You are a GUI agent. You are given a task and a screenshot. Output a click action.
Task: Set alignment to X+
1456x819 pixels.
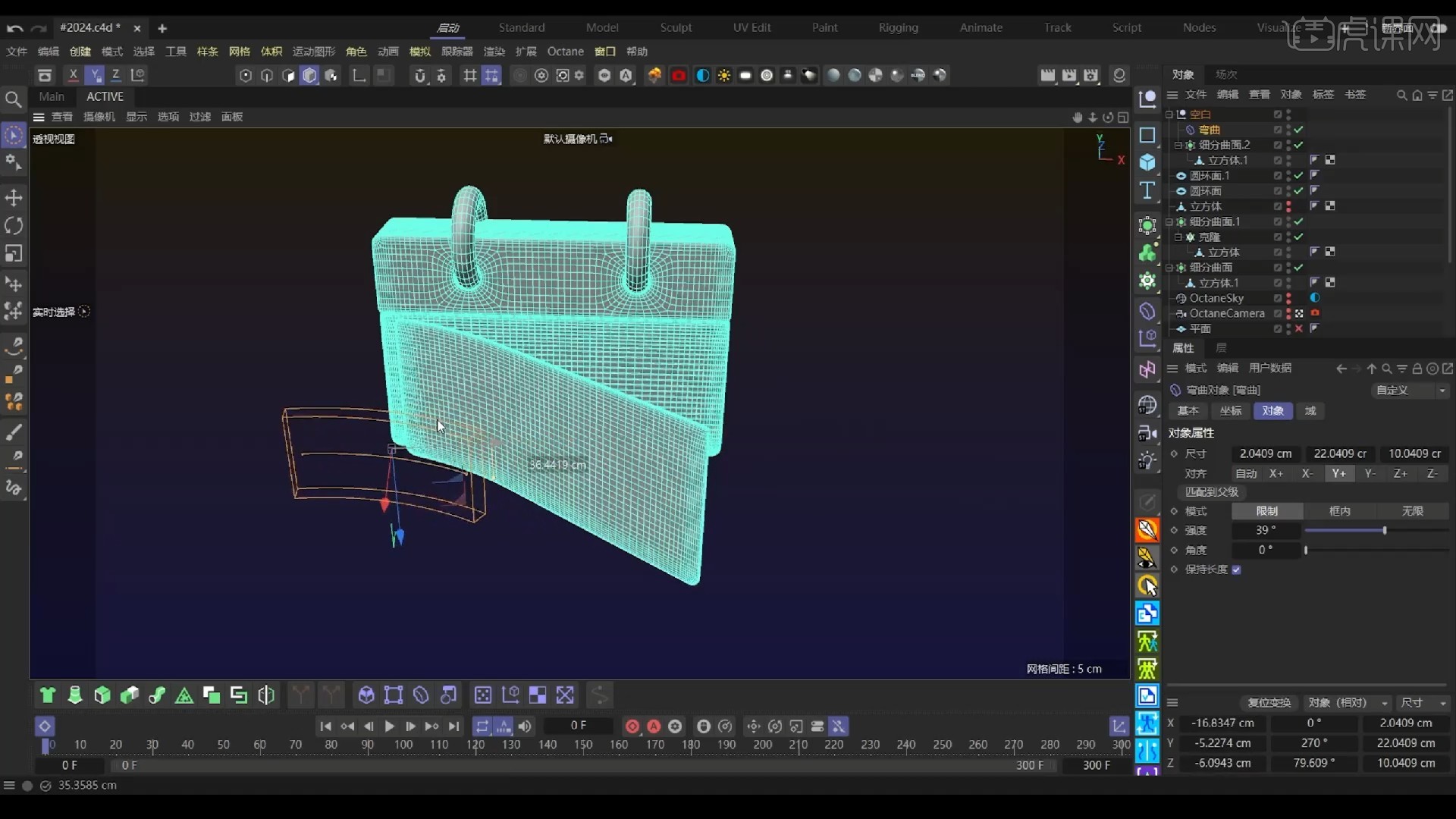1277,474
